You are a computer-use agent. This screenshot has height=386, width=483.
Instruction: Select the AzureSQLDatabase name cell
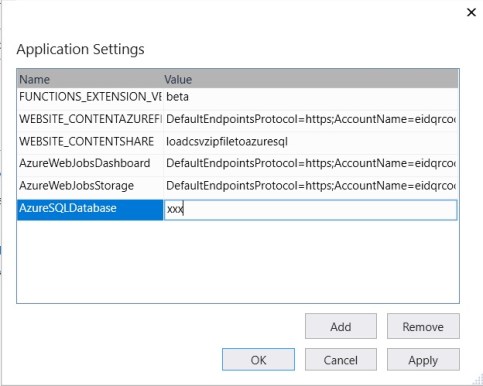point(90,210)
